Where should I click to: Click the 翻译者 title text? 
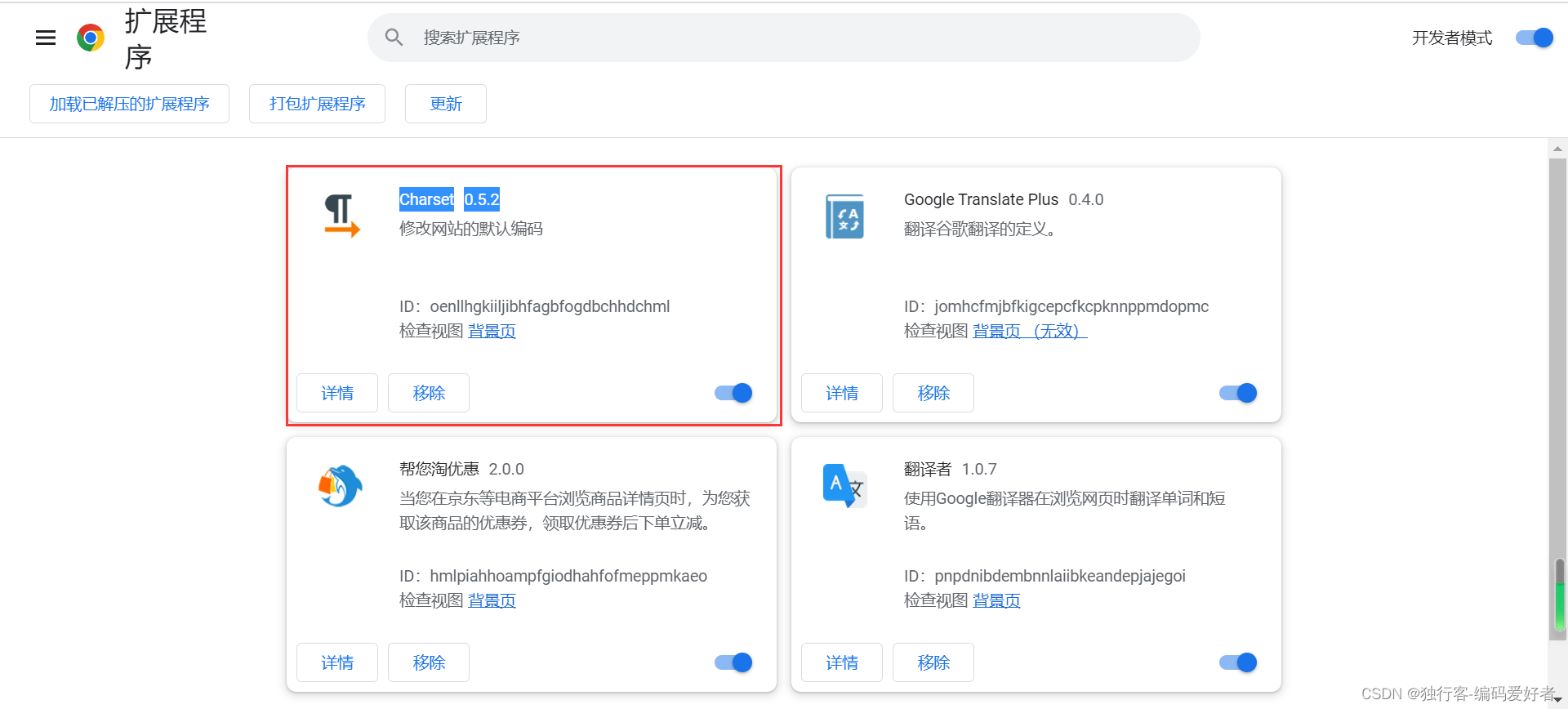928,469
